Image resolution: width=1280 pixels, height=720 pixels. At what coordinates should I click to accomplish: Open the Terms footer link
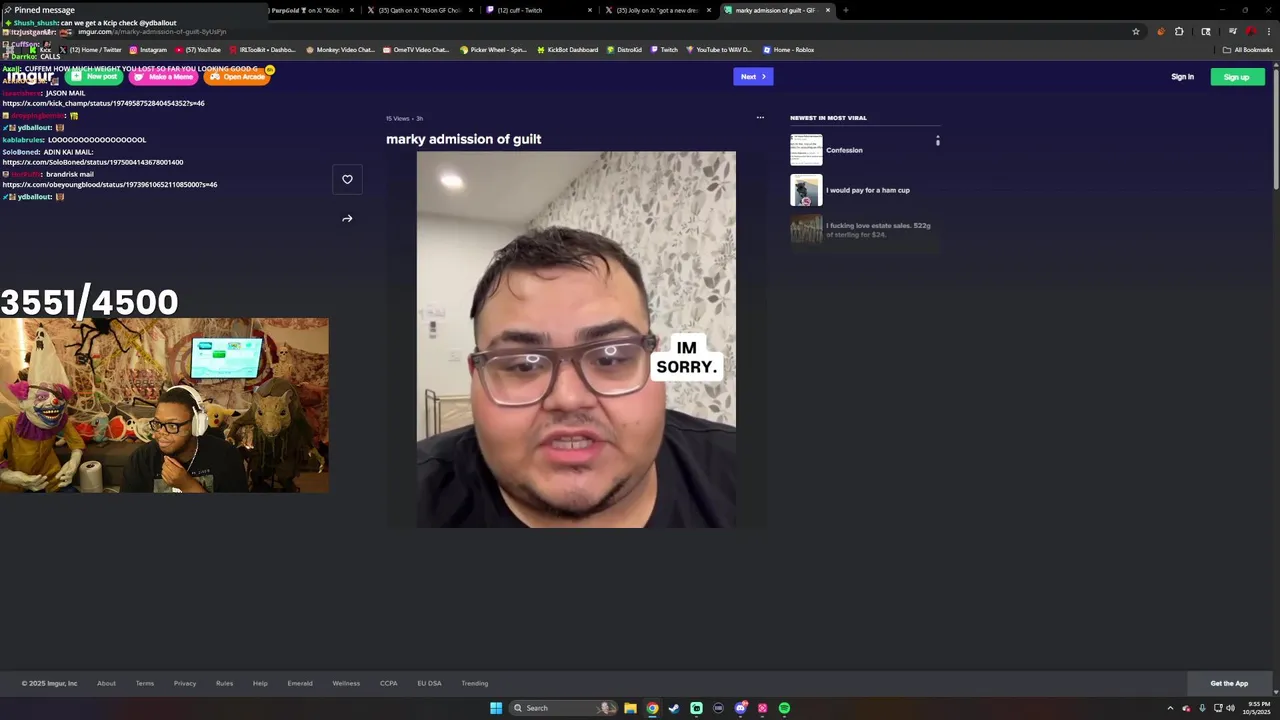pyautogui.click(x=145, y=684)
